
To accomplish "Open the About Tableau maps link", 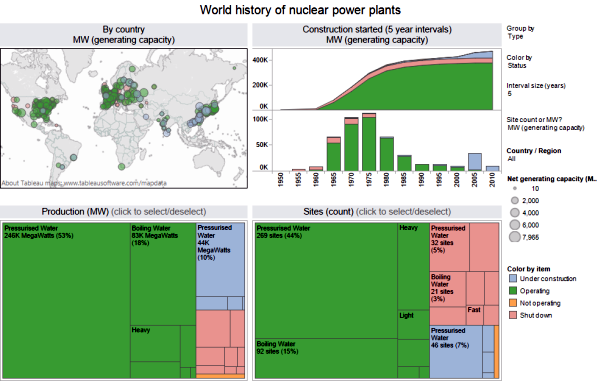I will (x=84, y=183).
